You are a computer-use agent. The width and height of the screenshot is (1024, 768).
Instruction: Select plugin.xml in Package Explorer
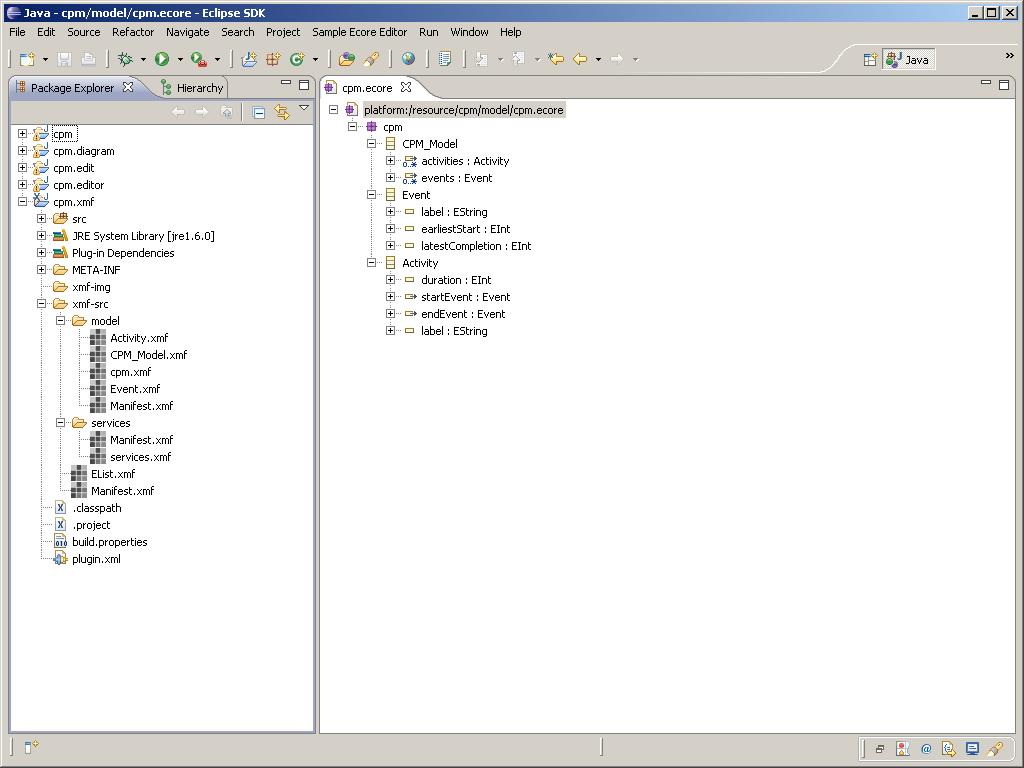coord(96,558)
